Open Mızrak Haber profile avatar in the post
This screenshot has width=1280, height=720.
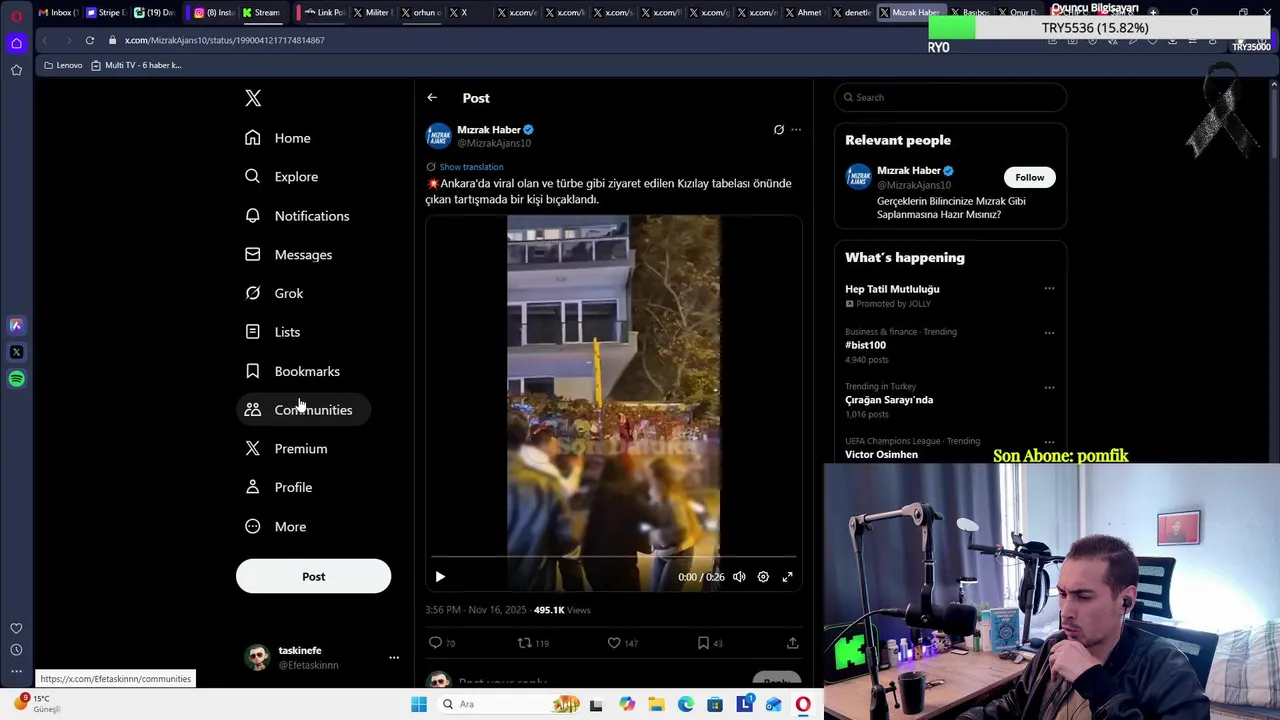pos(438,136)
